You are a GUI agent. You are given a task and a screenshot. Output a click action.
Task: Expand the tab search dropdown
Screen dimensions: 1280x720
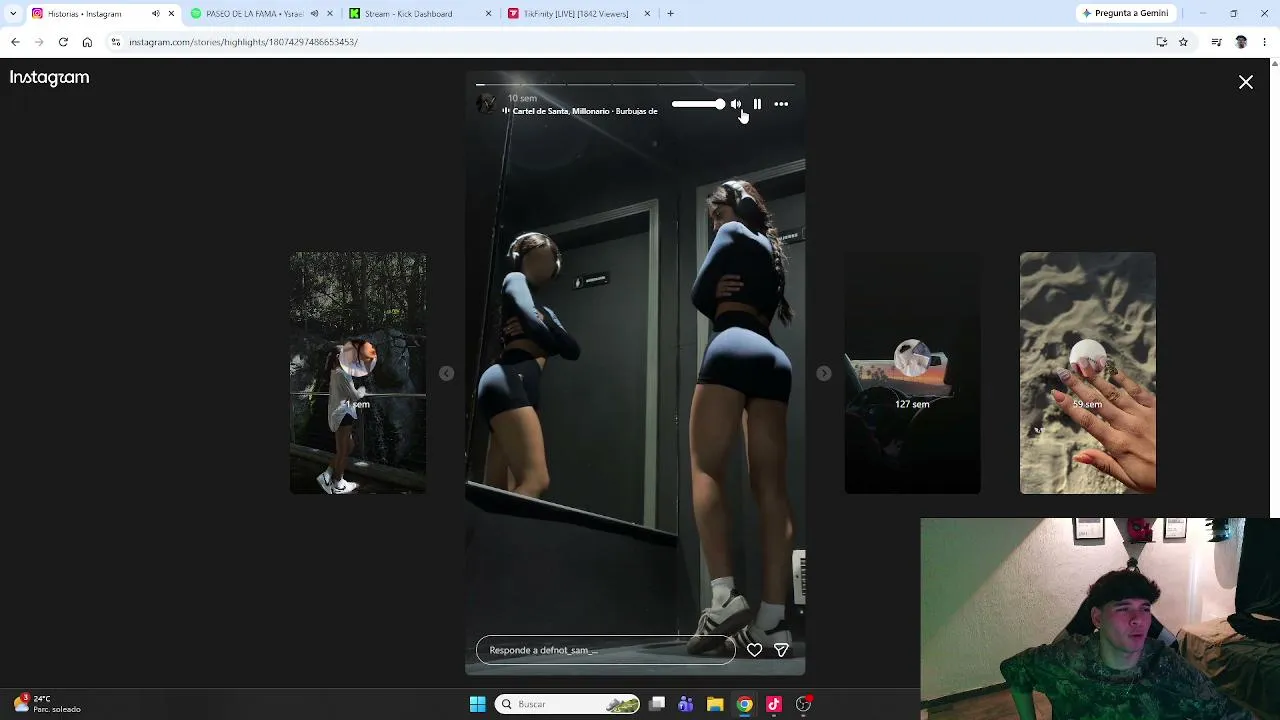click(x=12, y=14)
